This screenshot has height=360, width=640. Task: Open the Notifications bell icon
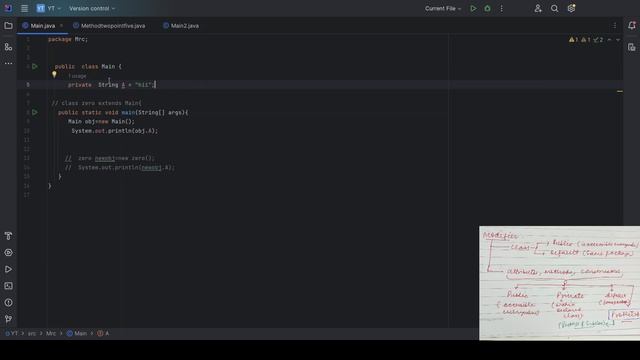(632, 26)
